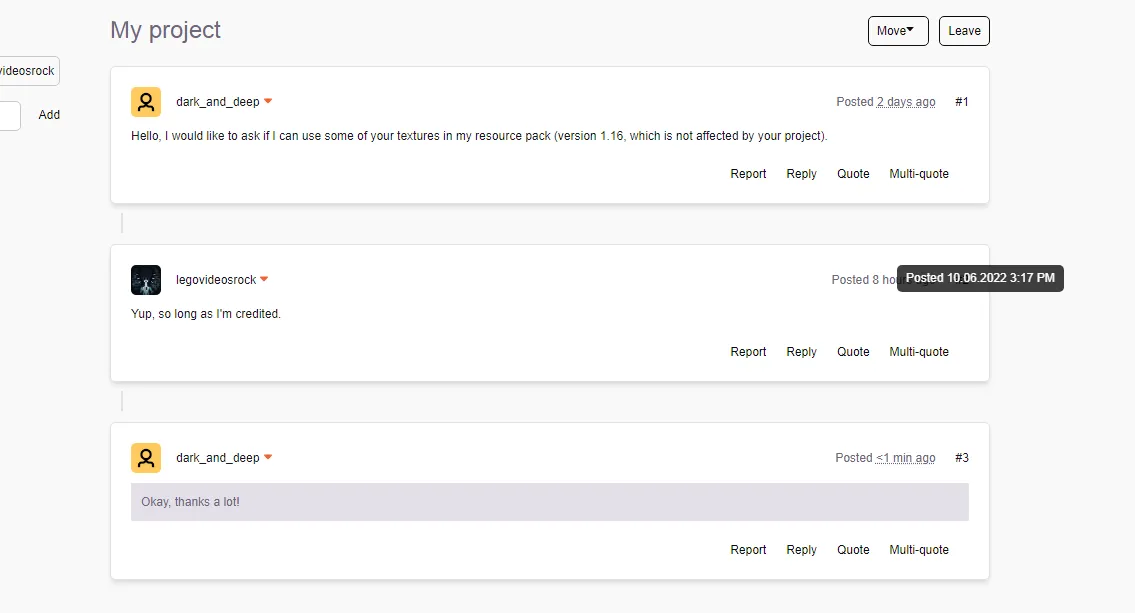1135x613 pixels.
Task: Report legovideosrock's post
Action: pos(748,352)
